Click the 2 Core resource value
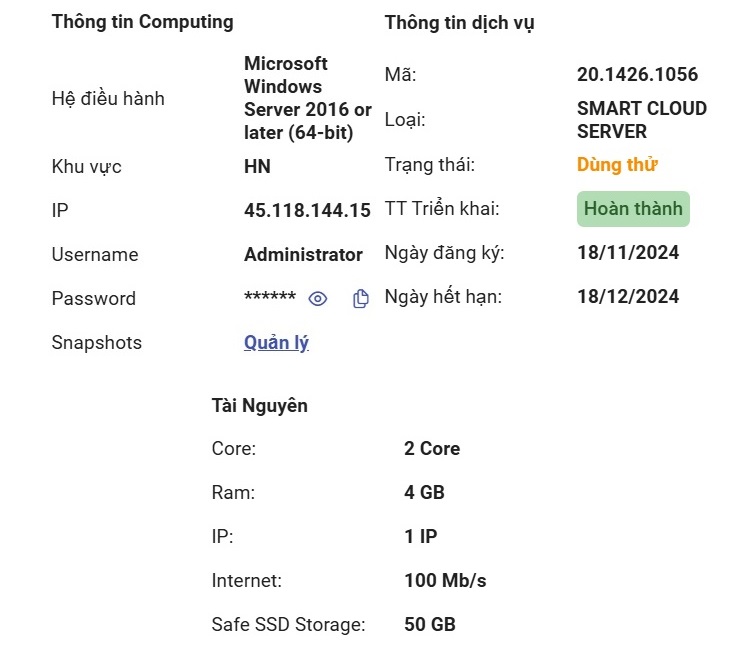The width and height of the screenshot is (734, 651). (432, 448)
